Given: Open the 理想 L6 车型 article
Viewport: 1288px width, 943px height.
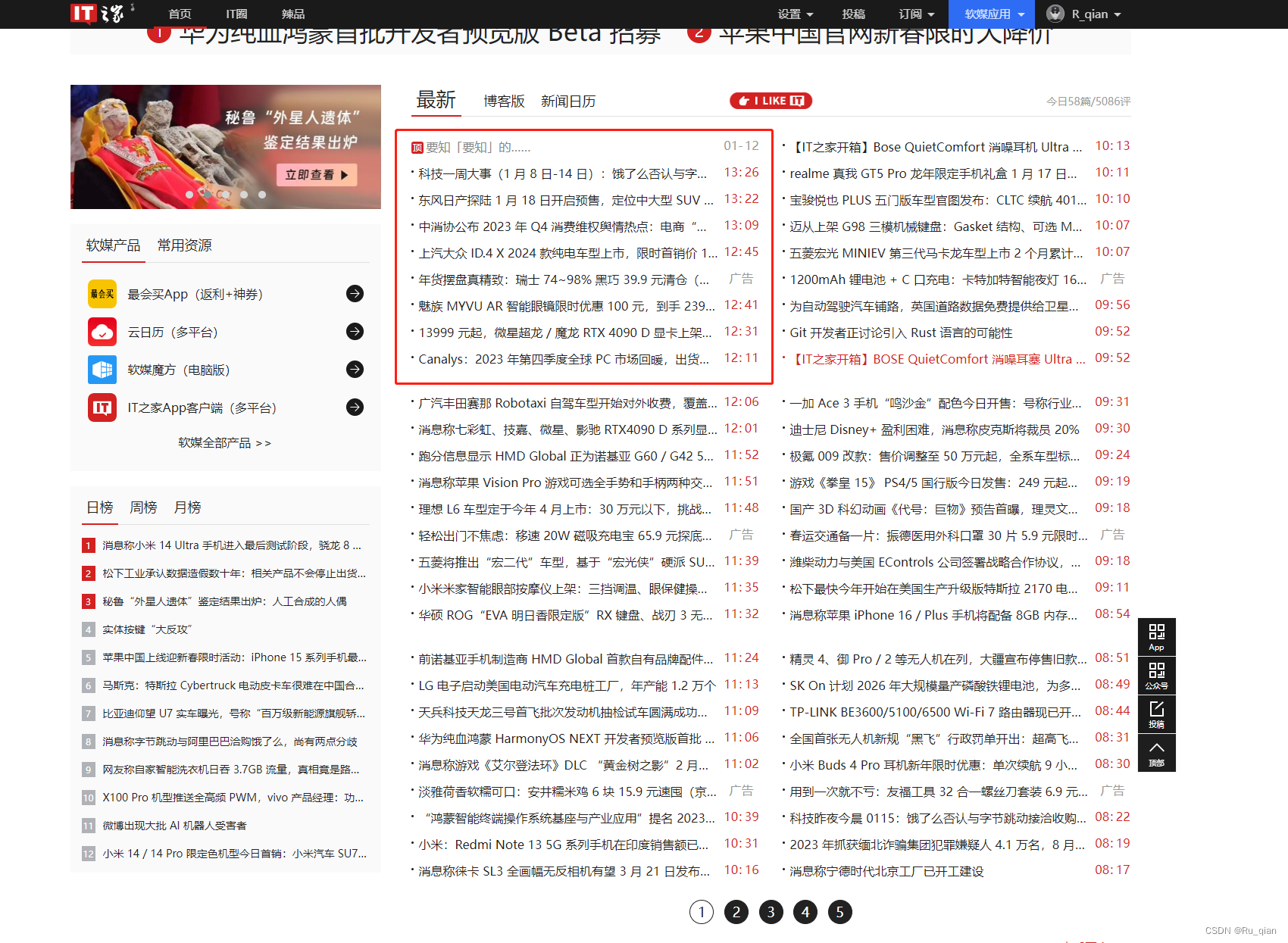Looking at the screenshot, I should point(565,510).
